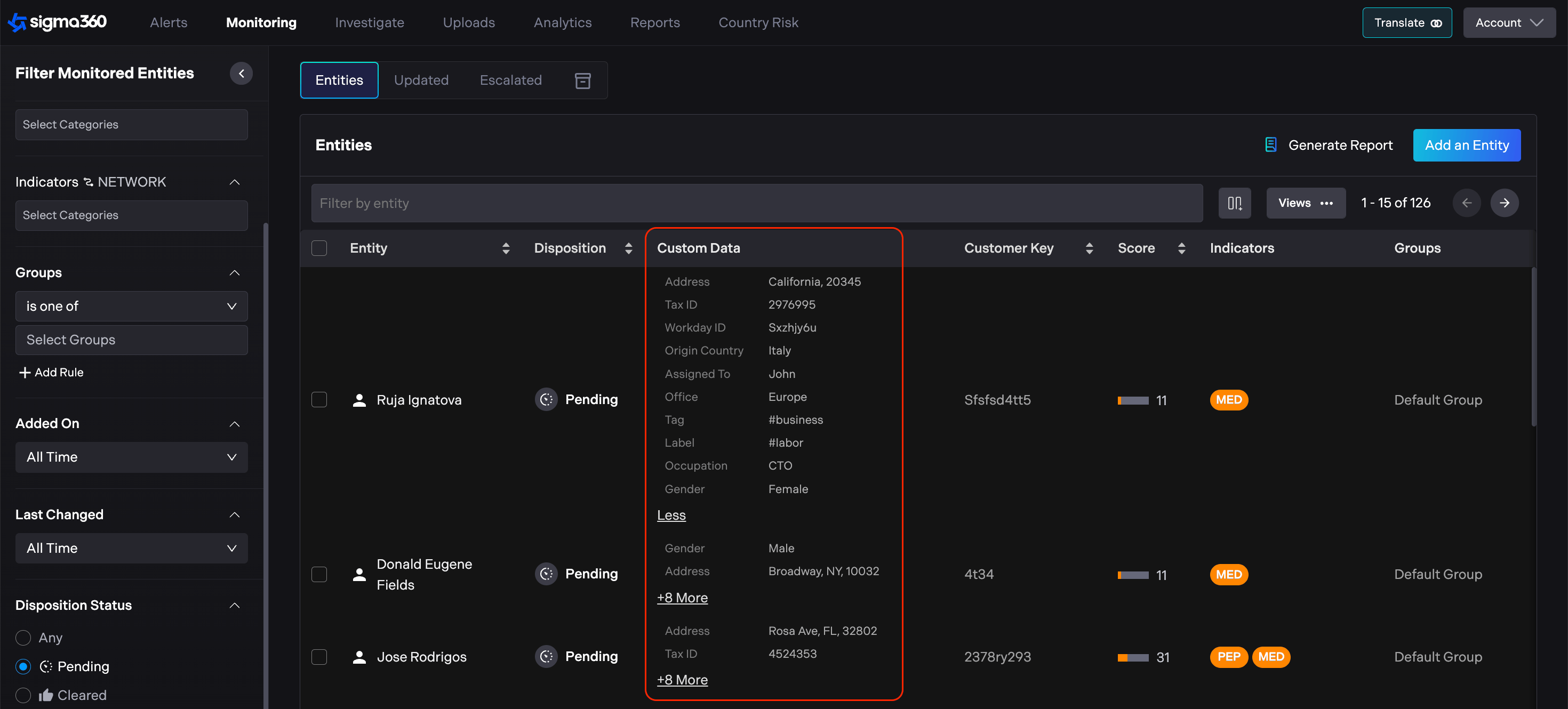1568x709 pixels.
Task: Select the Cleared disposition radio button
Action: (23, 695)
